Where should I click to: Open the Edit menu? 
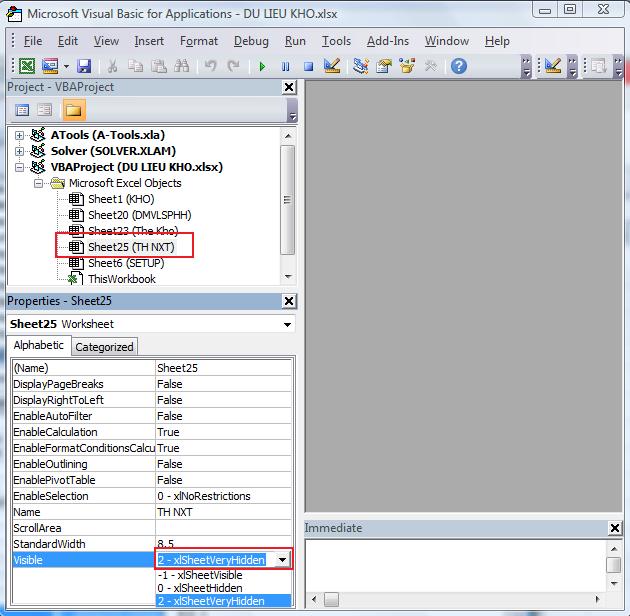[68, 41]
